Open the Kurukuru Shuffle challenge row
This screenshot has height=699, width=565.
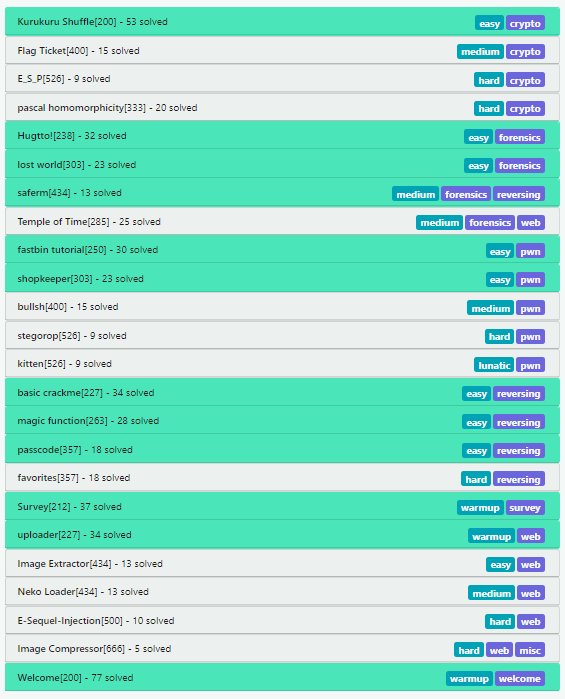282,21
